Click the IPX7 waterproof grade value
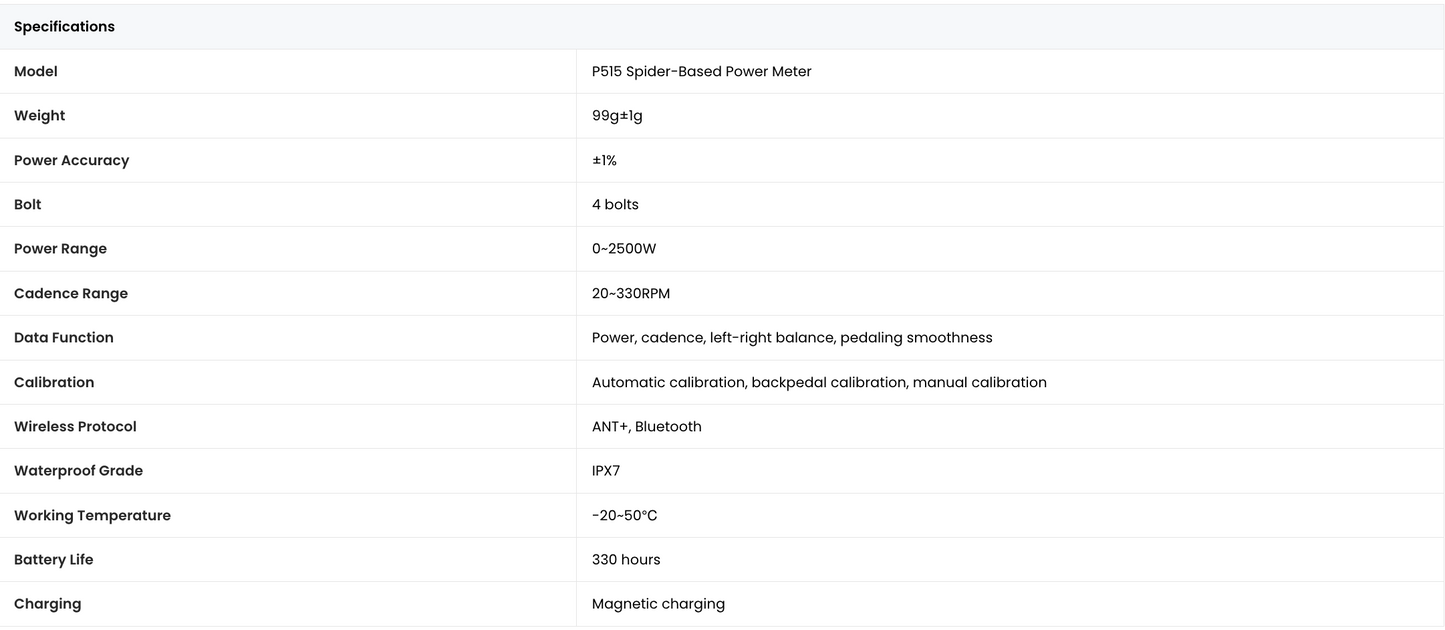Screen dimensions: 1445x630 point(606,471)
